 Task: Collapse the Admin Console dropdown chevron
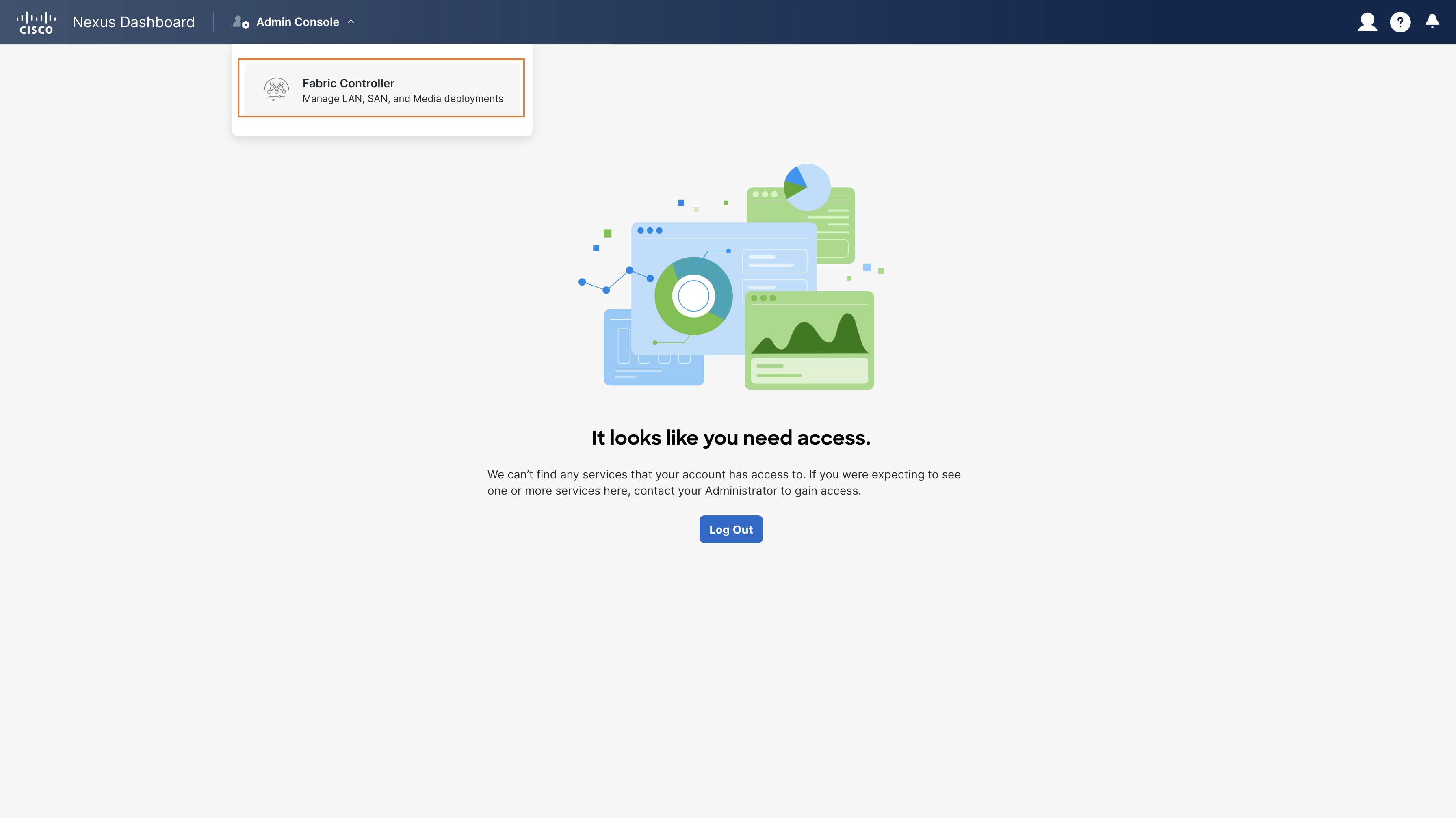tap(351, 22)
